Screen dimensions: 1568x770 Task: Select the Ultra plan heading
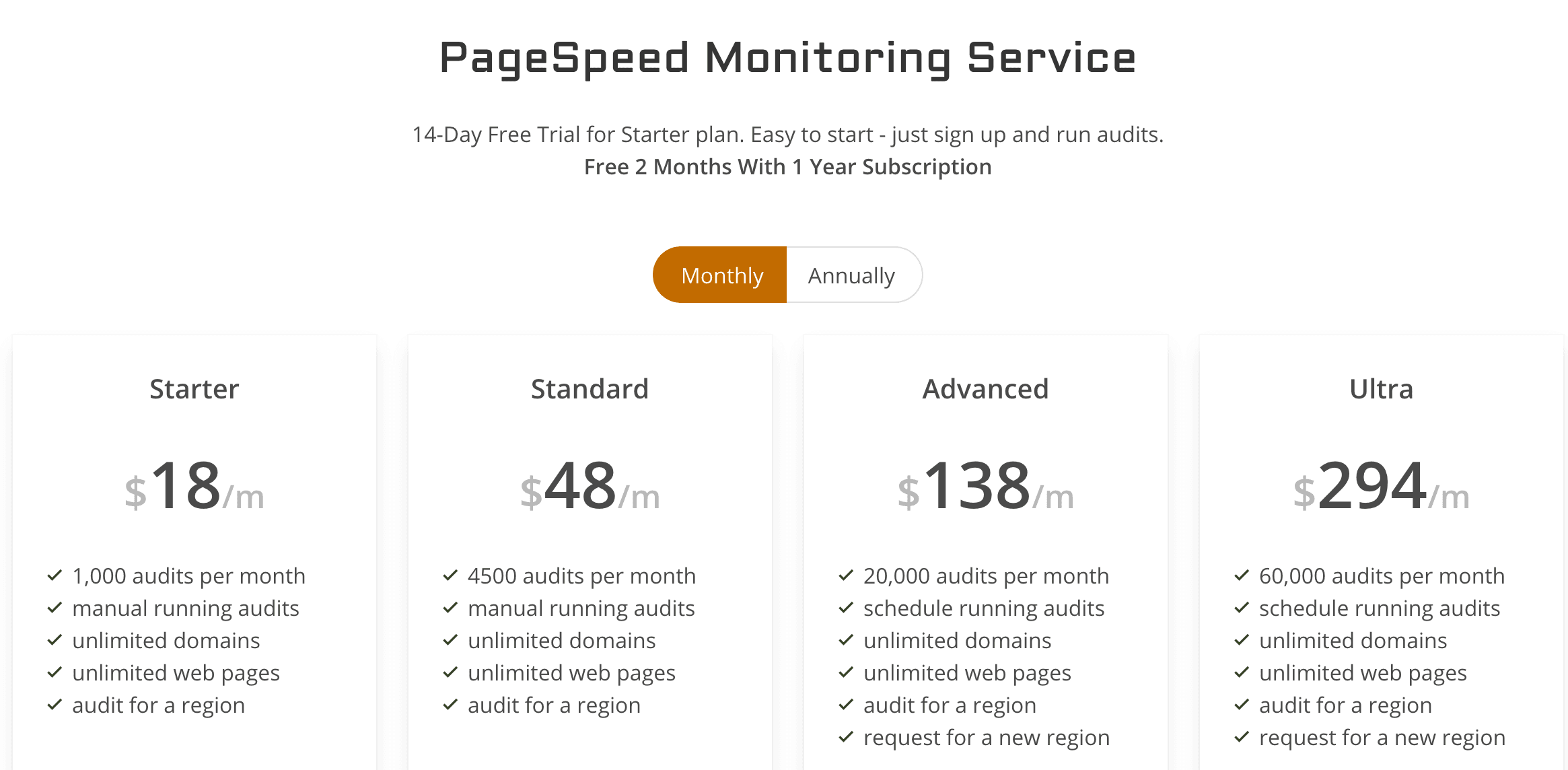[1382, 389]
